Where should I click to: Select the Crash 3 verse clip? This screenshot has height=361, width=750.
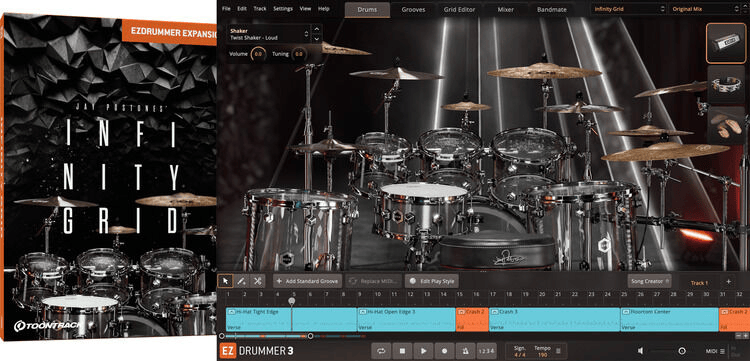pos(554,319)
